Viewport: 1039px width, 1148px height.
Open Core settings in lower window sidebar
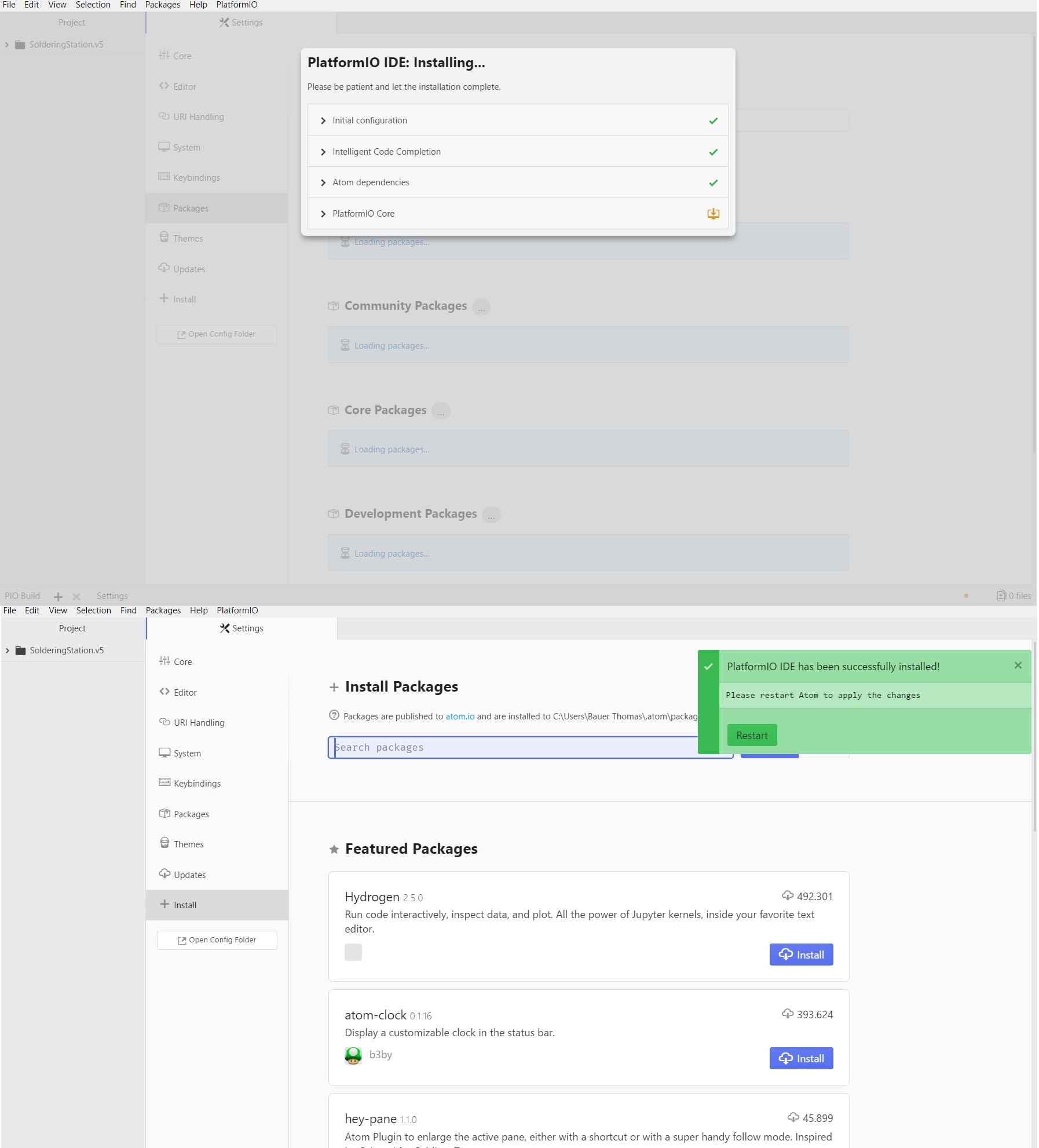[x=217, y=661]
